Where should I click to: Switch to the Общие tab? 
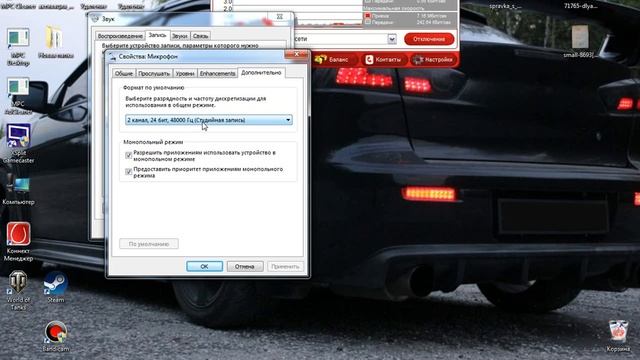(x=124, y=73)
